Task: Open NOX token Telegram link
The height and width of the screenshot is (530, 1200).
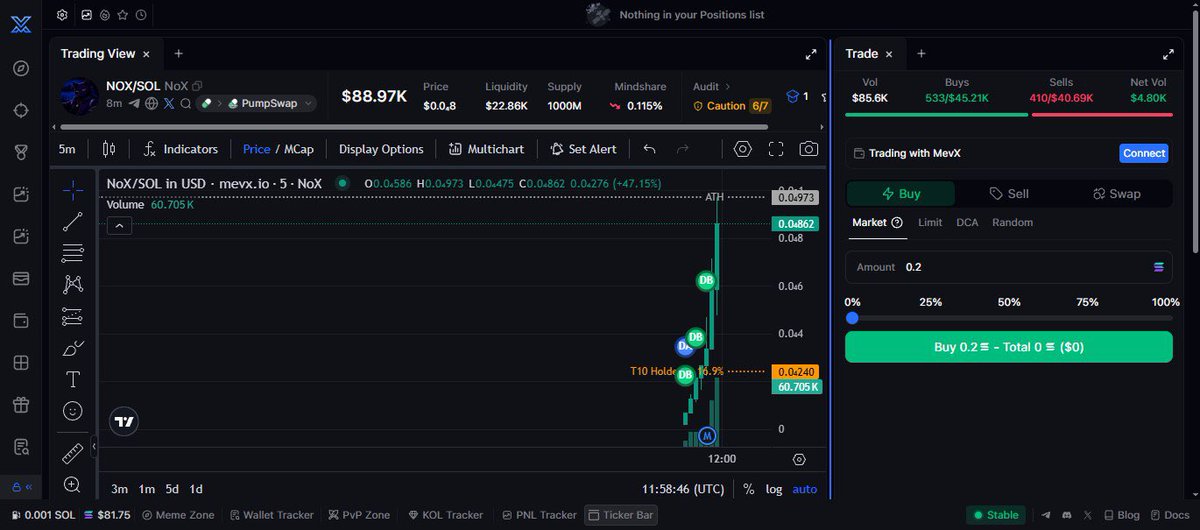Action: (x=134, y=103)
